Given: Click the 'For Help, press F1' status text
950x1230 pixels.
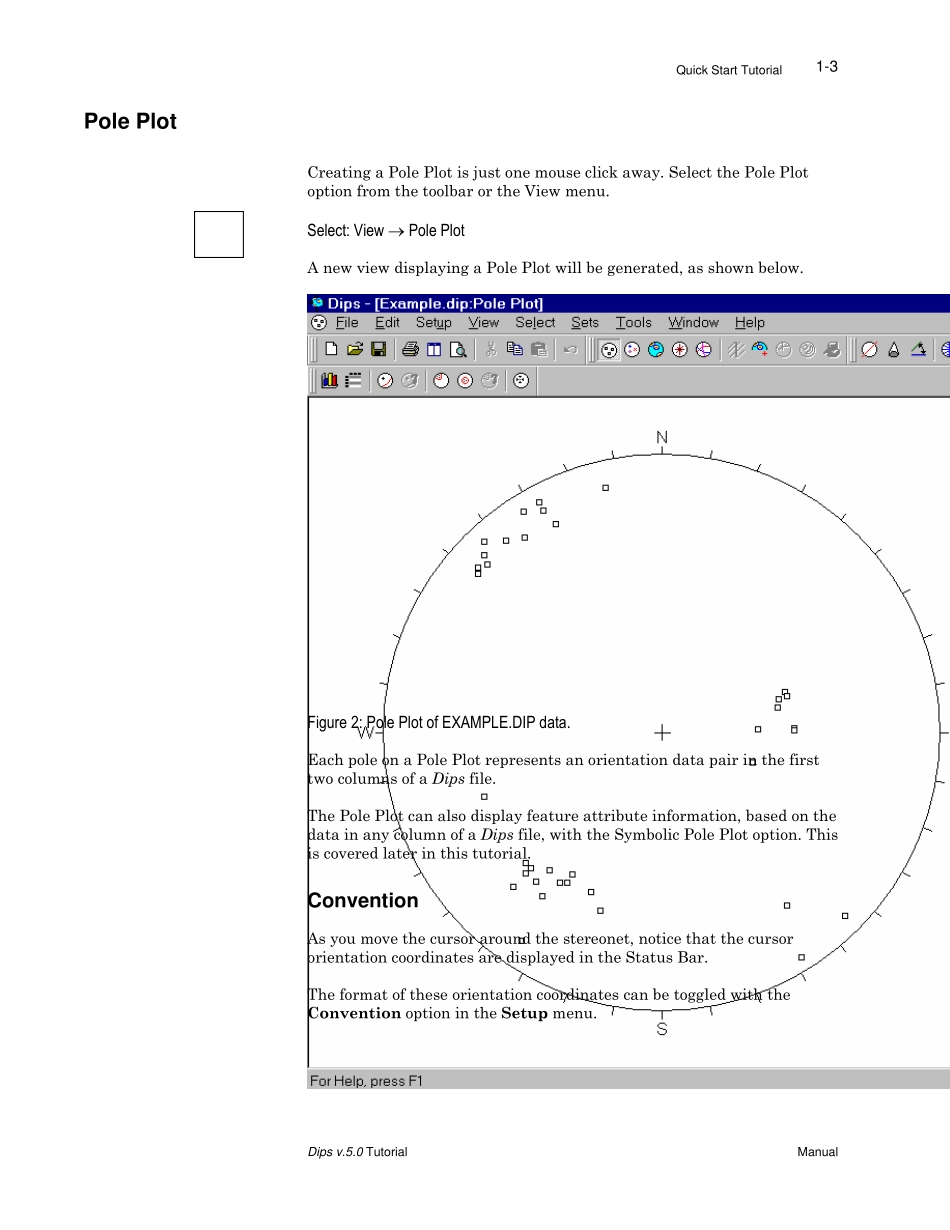Looking at the screenshot, I should pos(366,1080).
